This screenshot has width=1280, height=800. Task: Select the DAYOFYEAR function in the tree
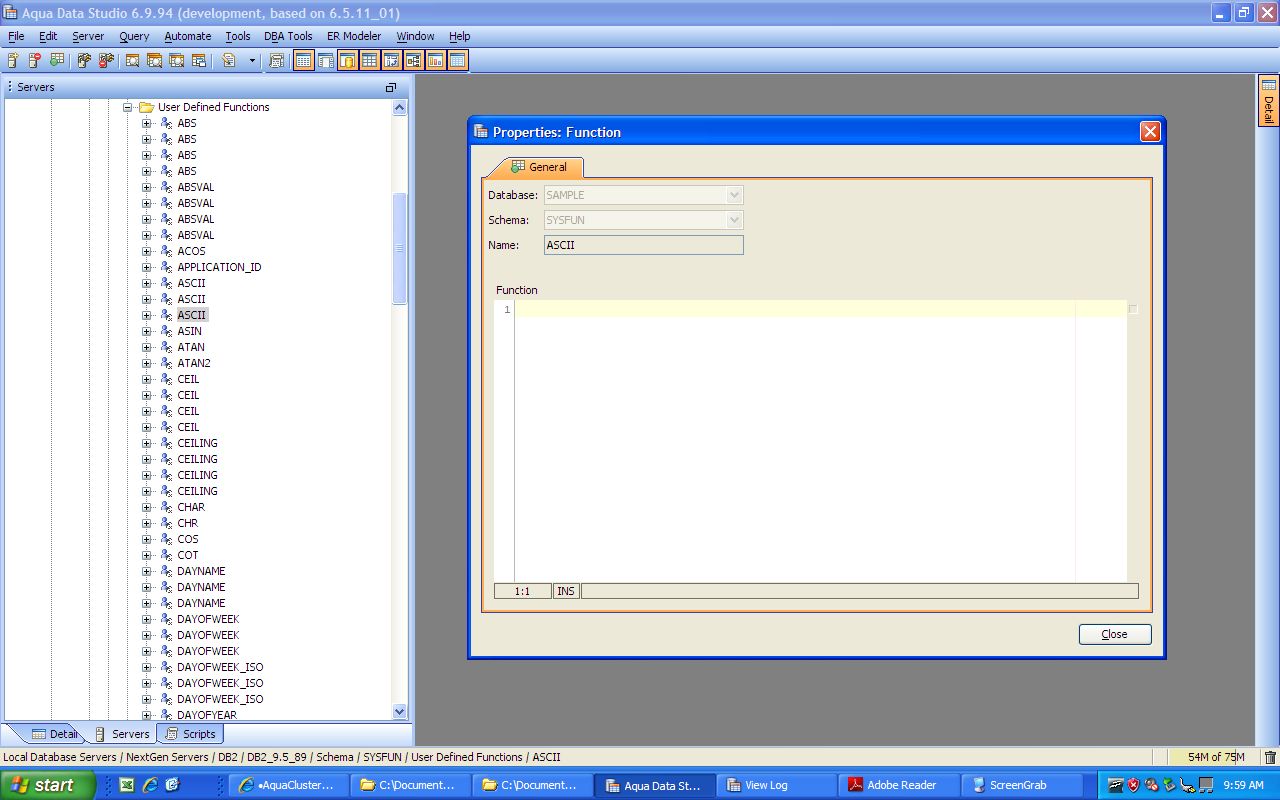207,715
